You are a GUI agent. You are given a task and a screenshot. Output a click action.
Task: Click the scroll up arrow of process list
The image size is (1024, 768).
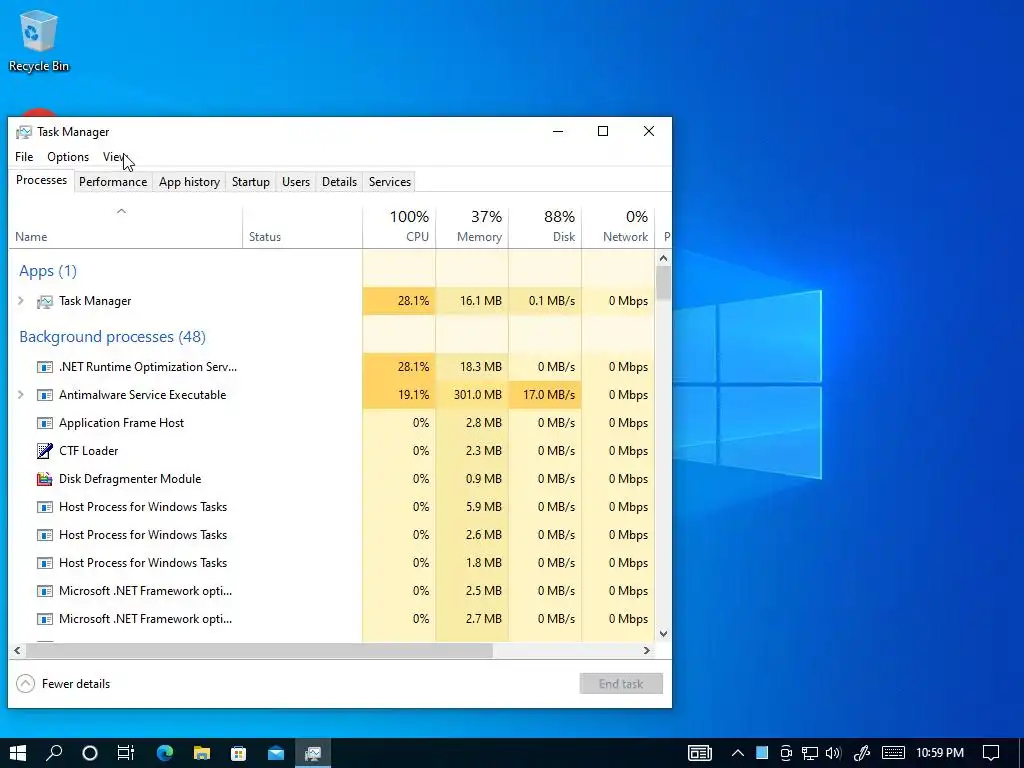(664, 259)
